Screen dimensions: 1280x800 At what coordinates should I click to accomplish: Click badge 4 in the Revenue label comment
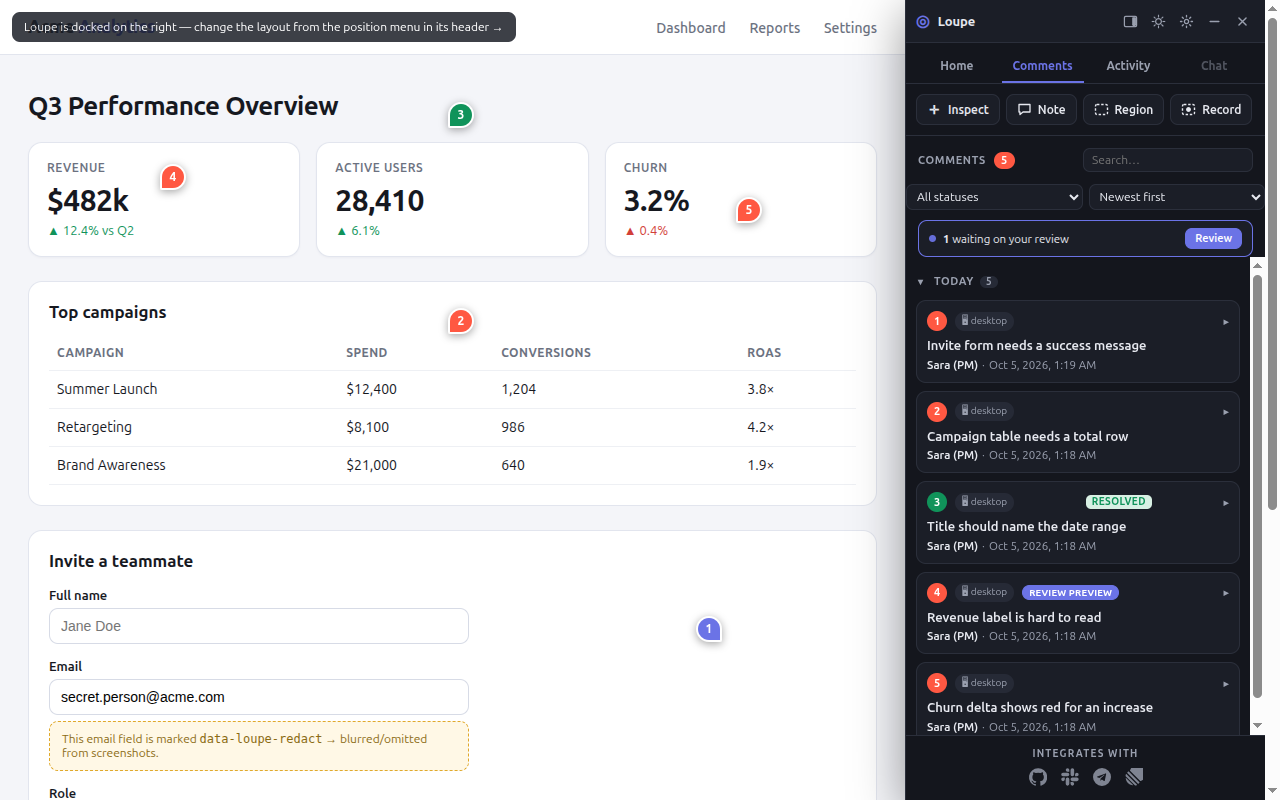click(937, 593)
